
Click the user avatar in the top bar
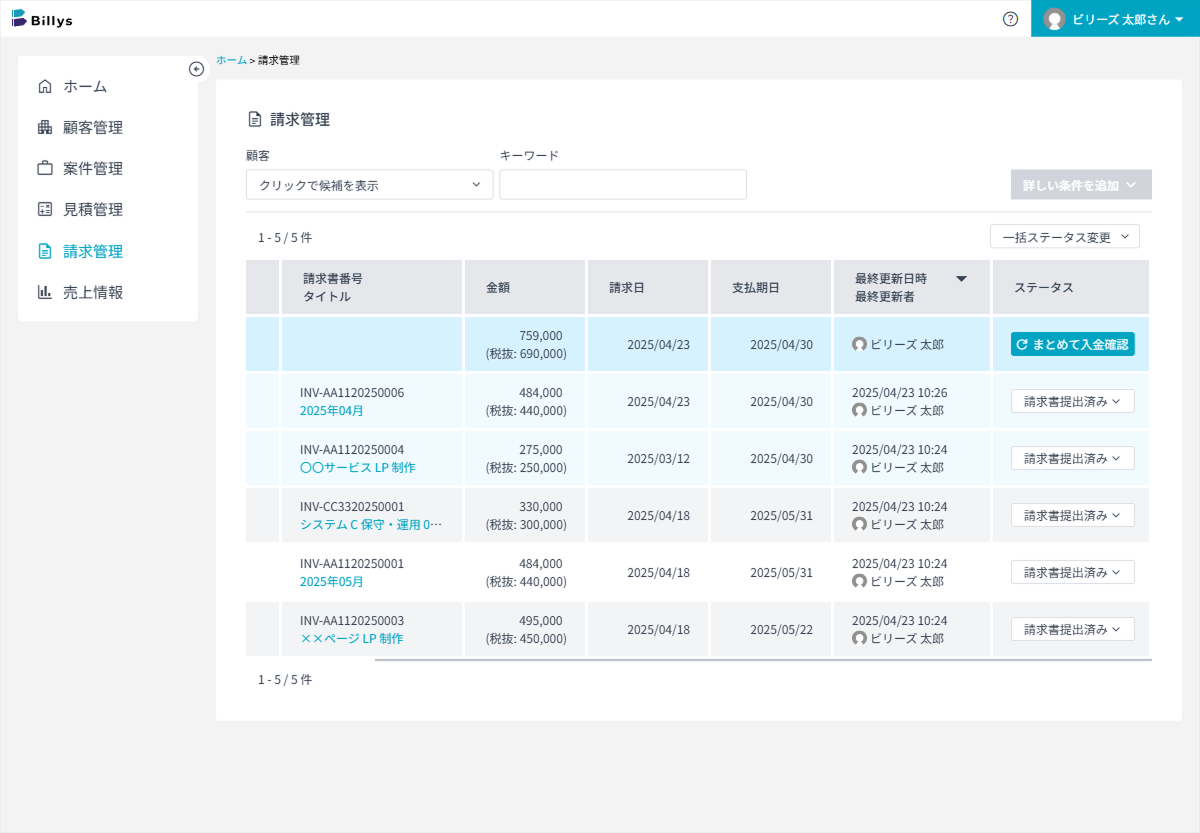tap(1054, 19)
